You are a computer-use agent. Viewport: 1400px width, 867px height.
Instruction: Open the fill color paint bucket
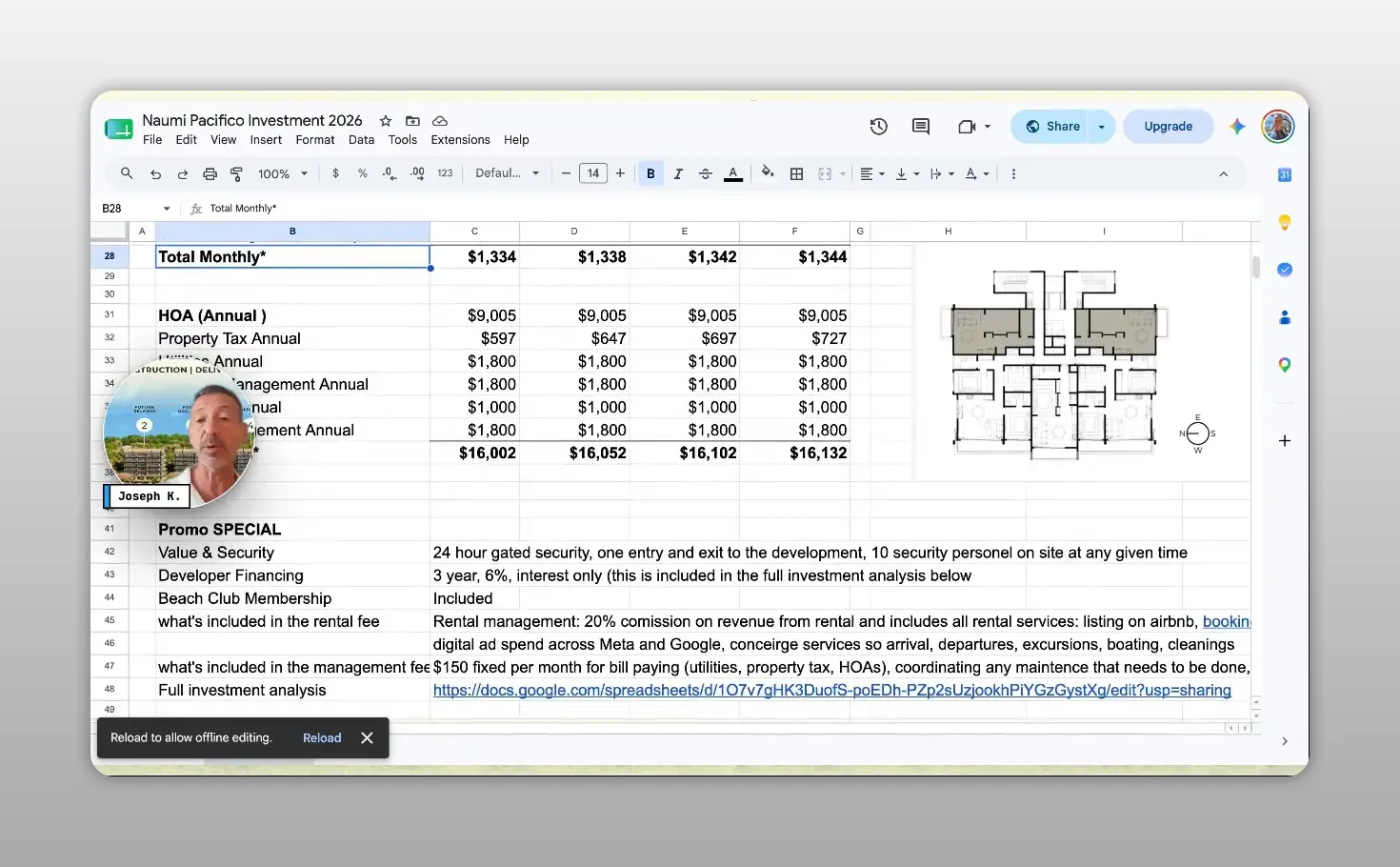tap(768, 173)
